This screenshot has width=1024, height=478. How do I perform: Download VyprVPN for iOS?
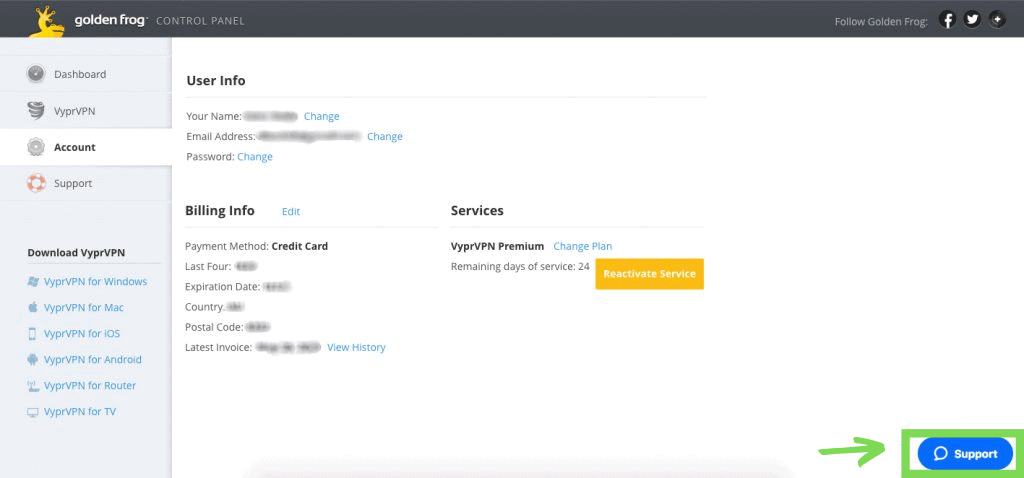pyautogui.click(x=82, y=334)
